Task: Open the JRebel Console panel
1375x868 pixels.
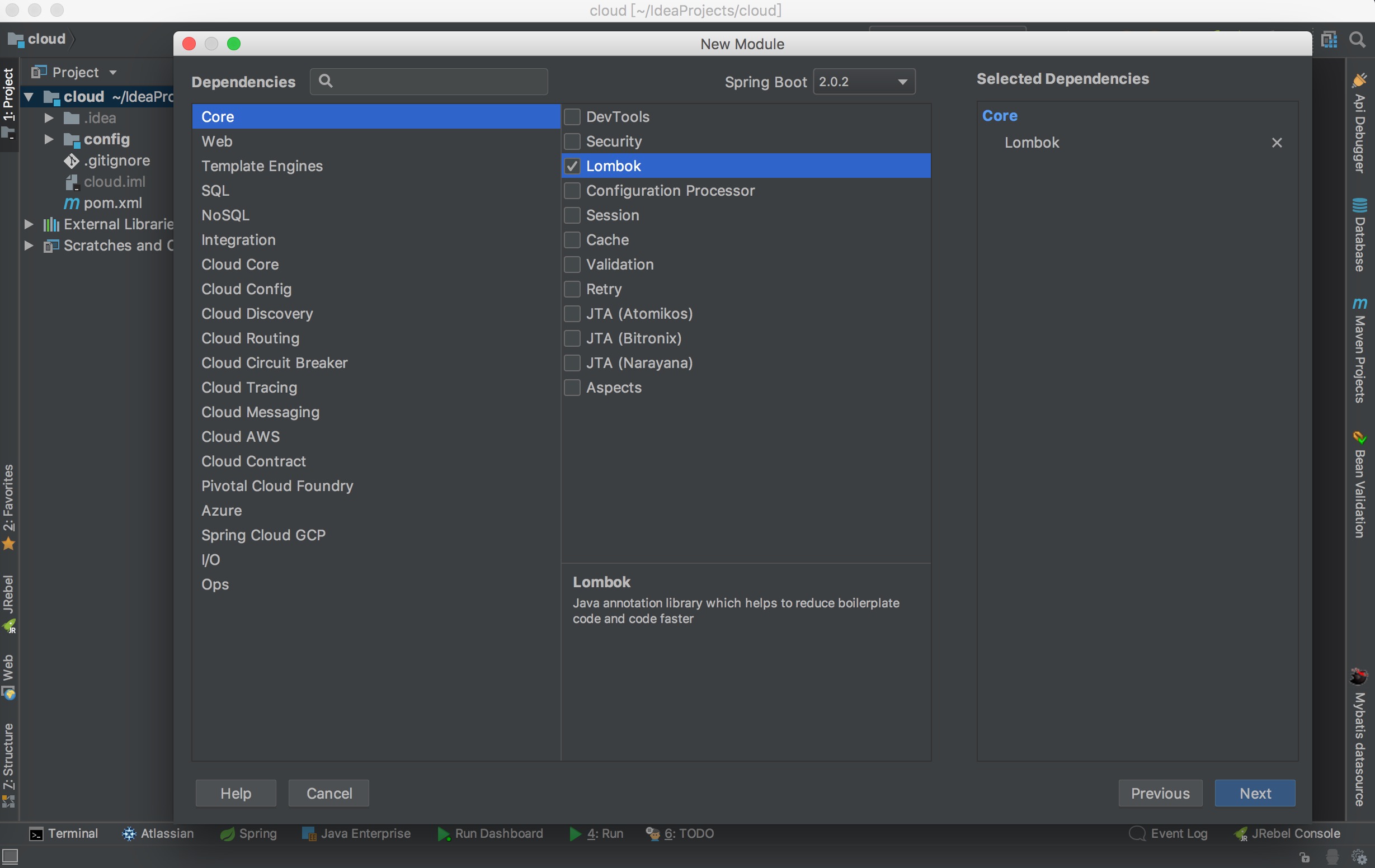Action: coord(1287,834)
